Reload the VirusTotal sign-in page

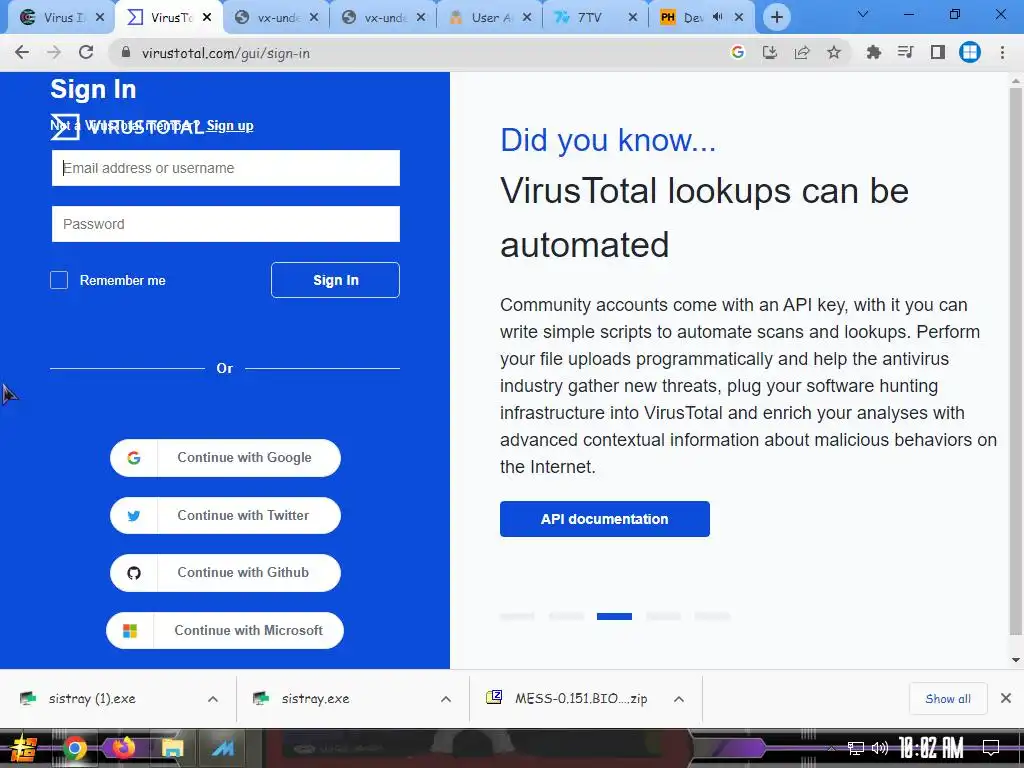pyautogui.click(x=86, y=52)
